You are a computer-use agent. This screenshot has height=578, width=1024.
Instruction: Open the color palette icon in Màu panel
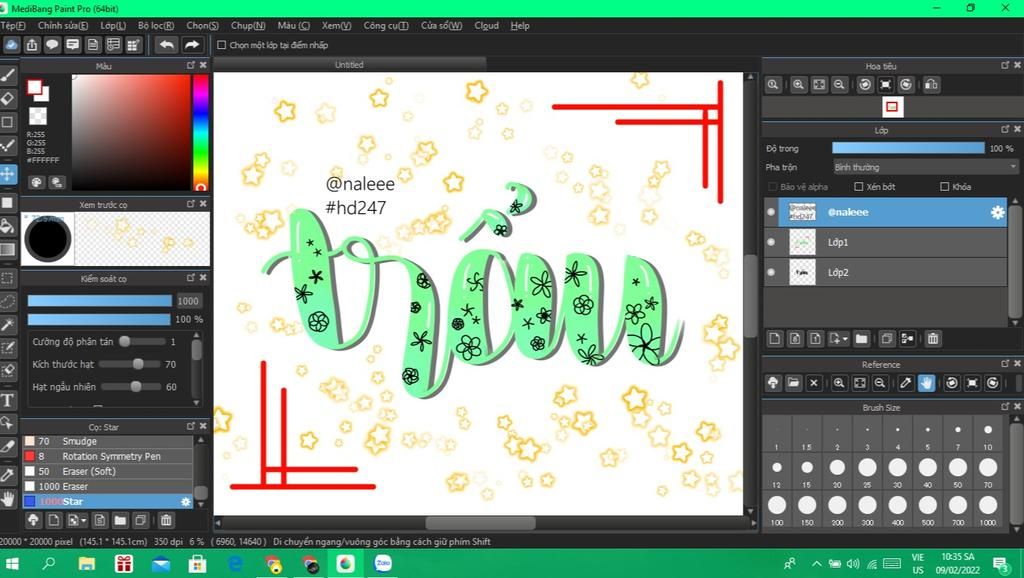[x=37, y=182]
